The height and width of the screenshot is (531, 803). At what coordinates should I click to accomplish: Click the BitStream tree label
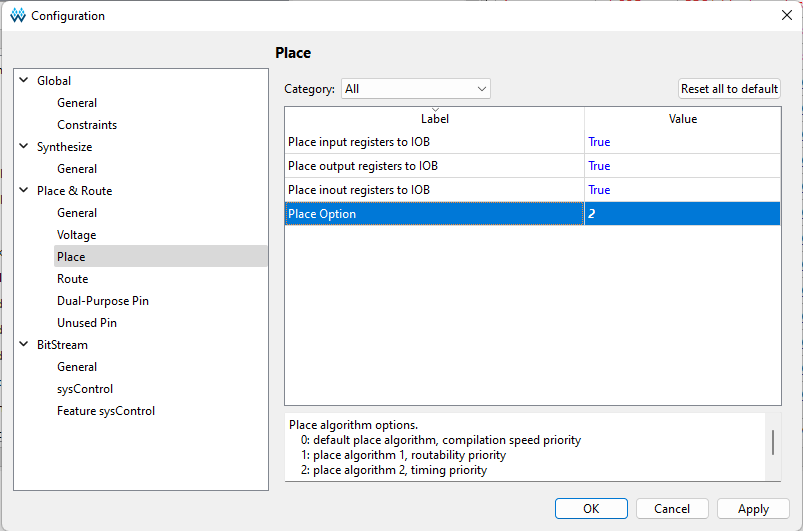[62, 345]
